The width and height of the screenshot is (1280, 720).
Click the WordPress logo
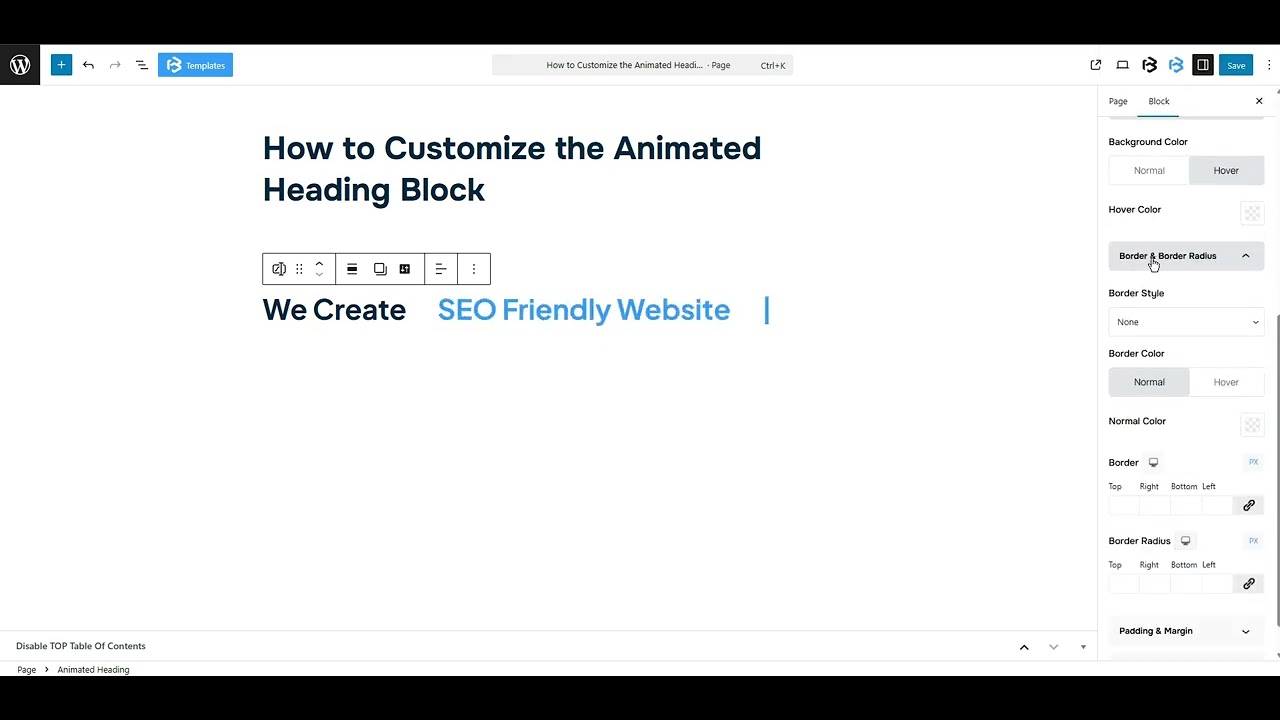[20, 65]
